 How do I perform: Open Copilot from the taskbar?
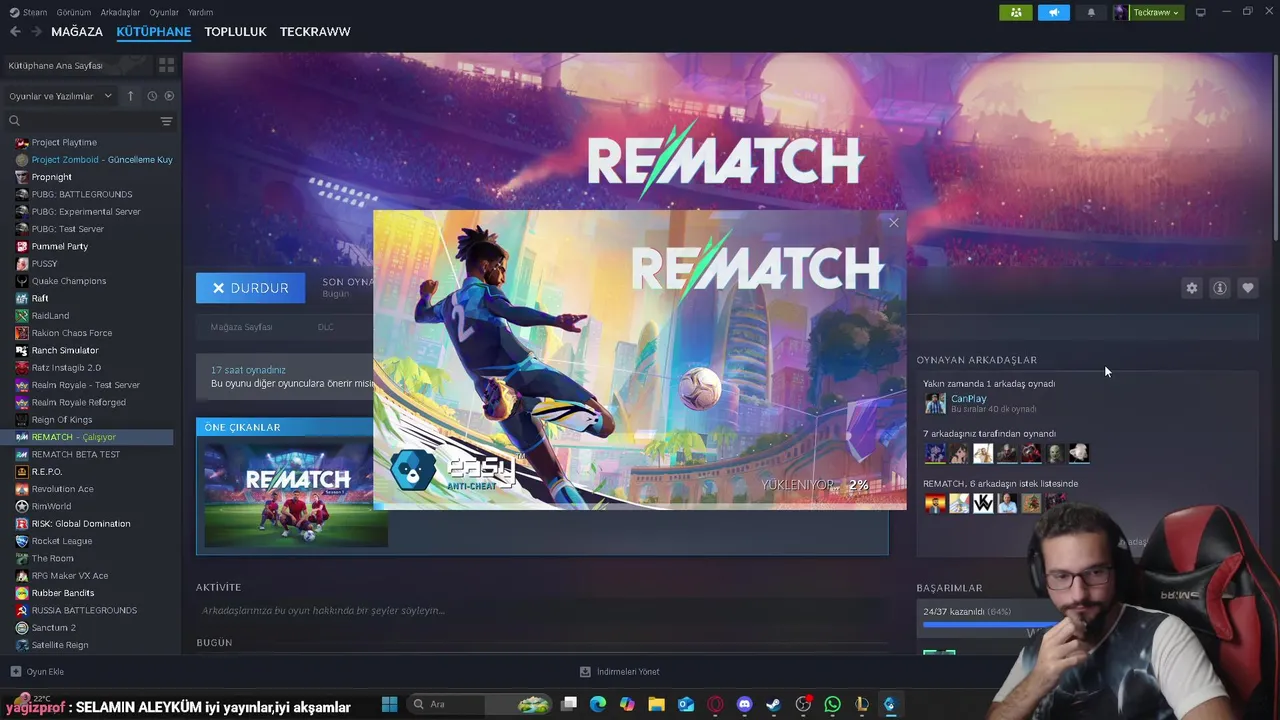[627, 704]
